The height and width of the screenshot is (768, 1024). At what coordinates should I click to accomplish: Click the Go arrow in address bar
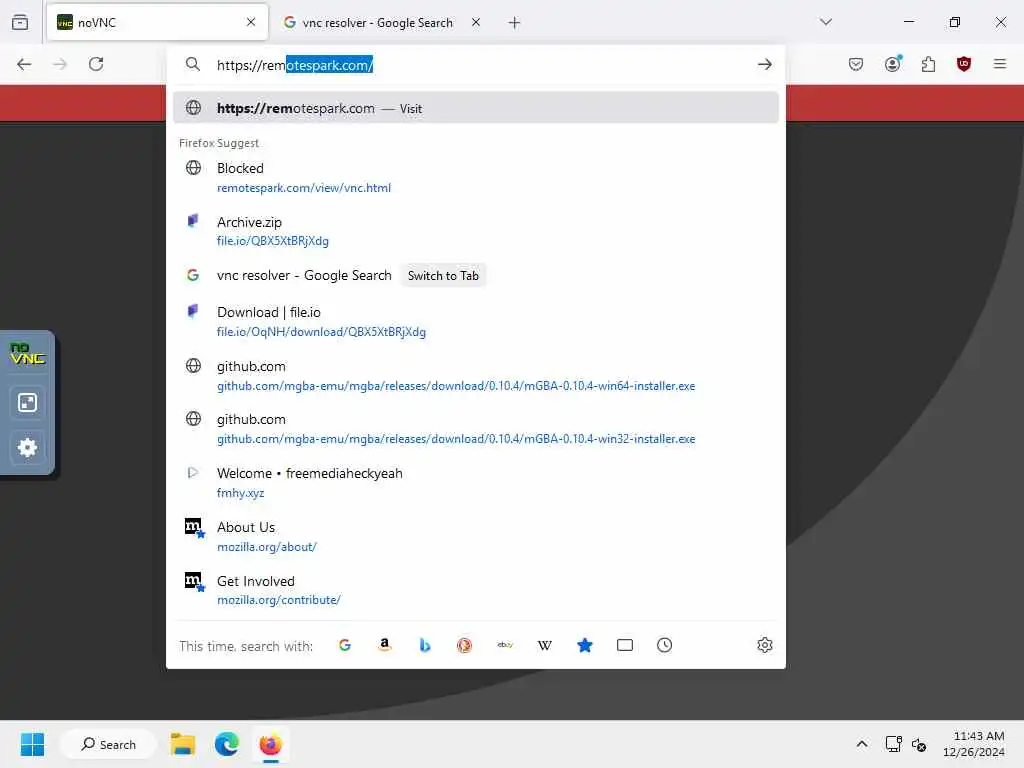765,64
